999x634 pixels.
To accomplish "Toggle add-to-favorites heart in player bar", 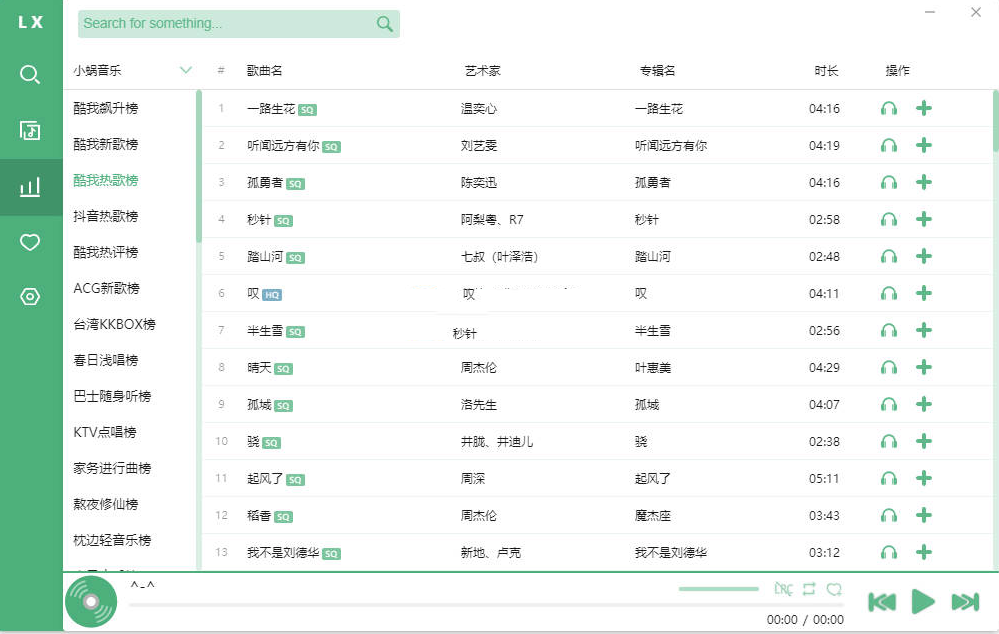I will 834,589.
